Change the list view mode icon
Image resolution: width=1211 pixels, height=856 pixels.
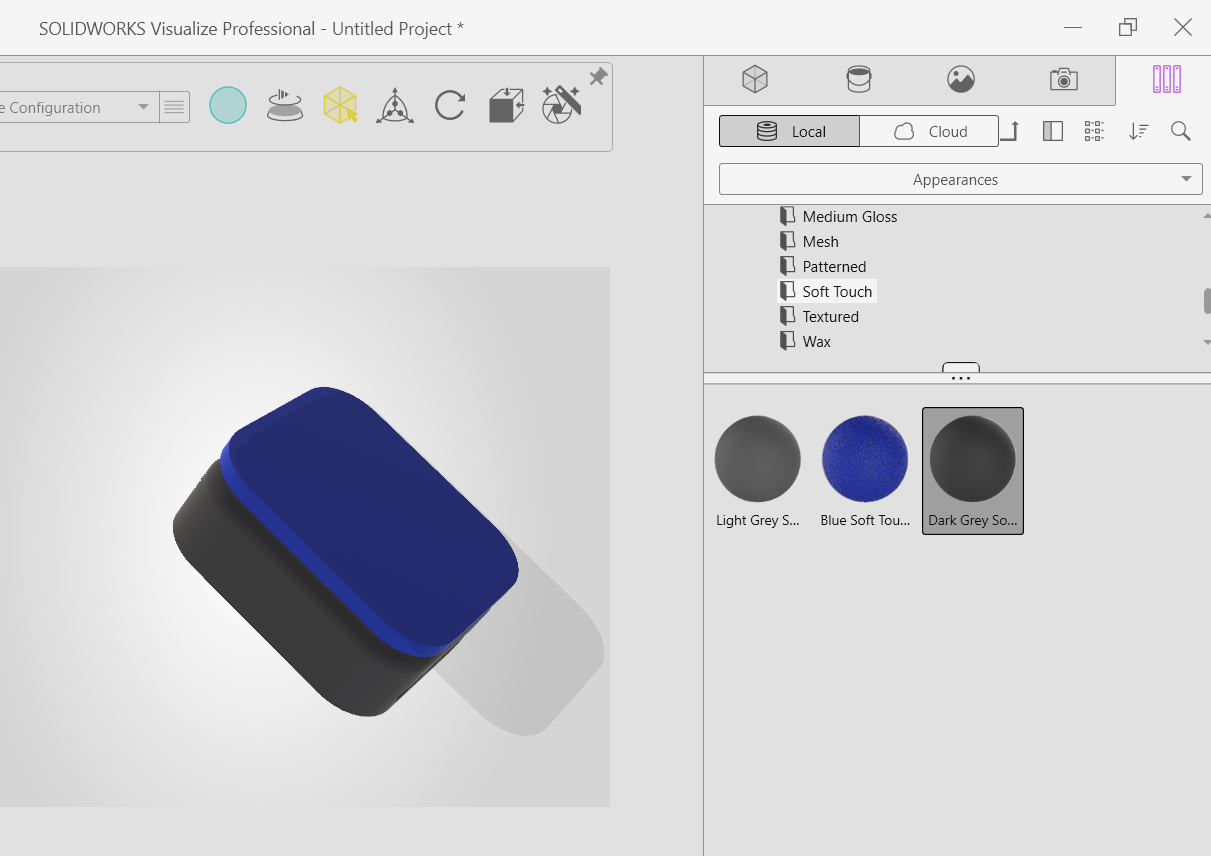[1094, 131]
